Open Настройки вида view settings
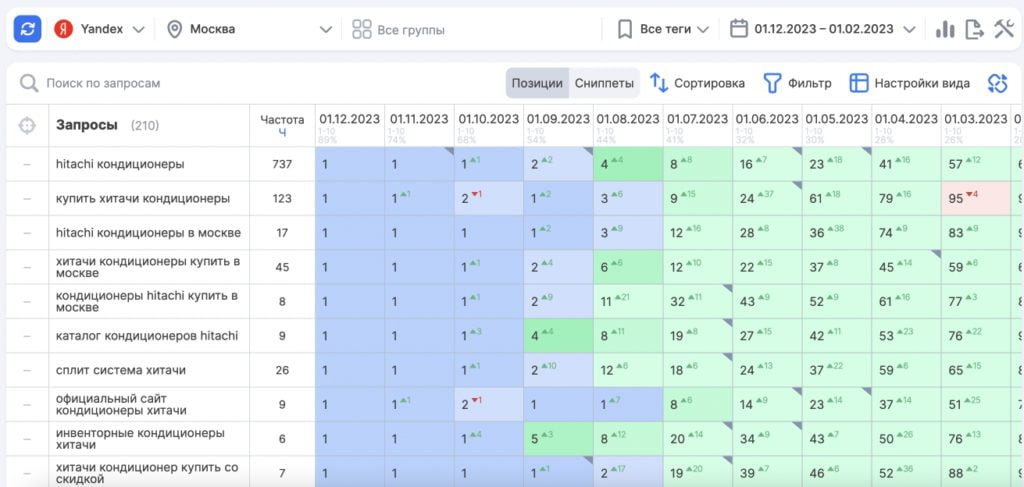 tap(909, 83)
